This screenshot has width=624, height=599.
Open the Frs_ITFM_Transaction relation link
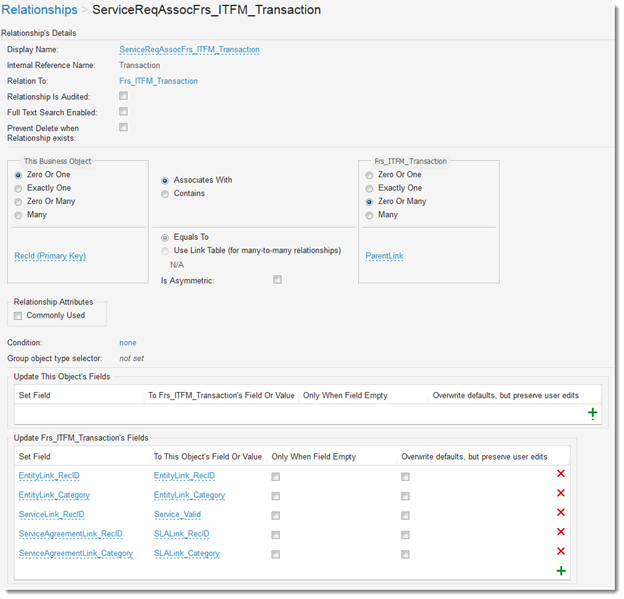coord(158,81)
